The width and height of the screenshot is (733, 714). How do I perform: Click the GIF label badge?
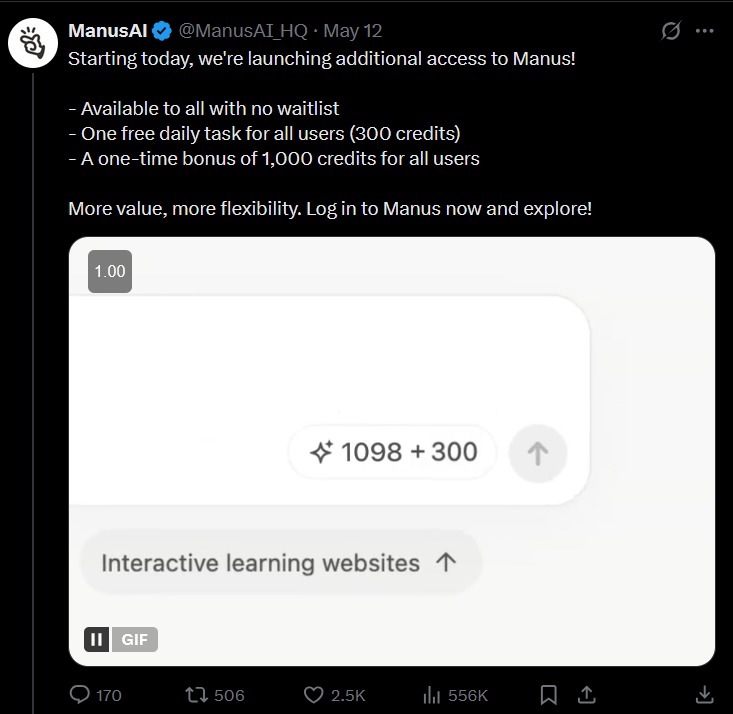(134, 639)
